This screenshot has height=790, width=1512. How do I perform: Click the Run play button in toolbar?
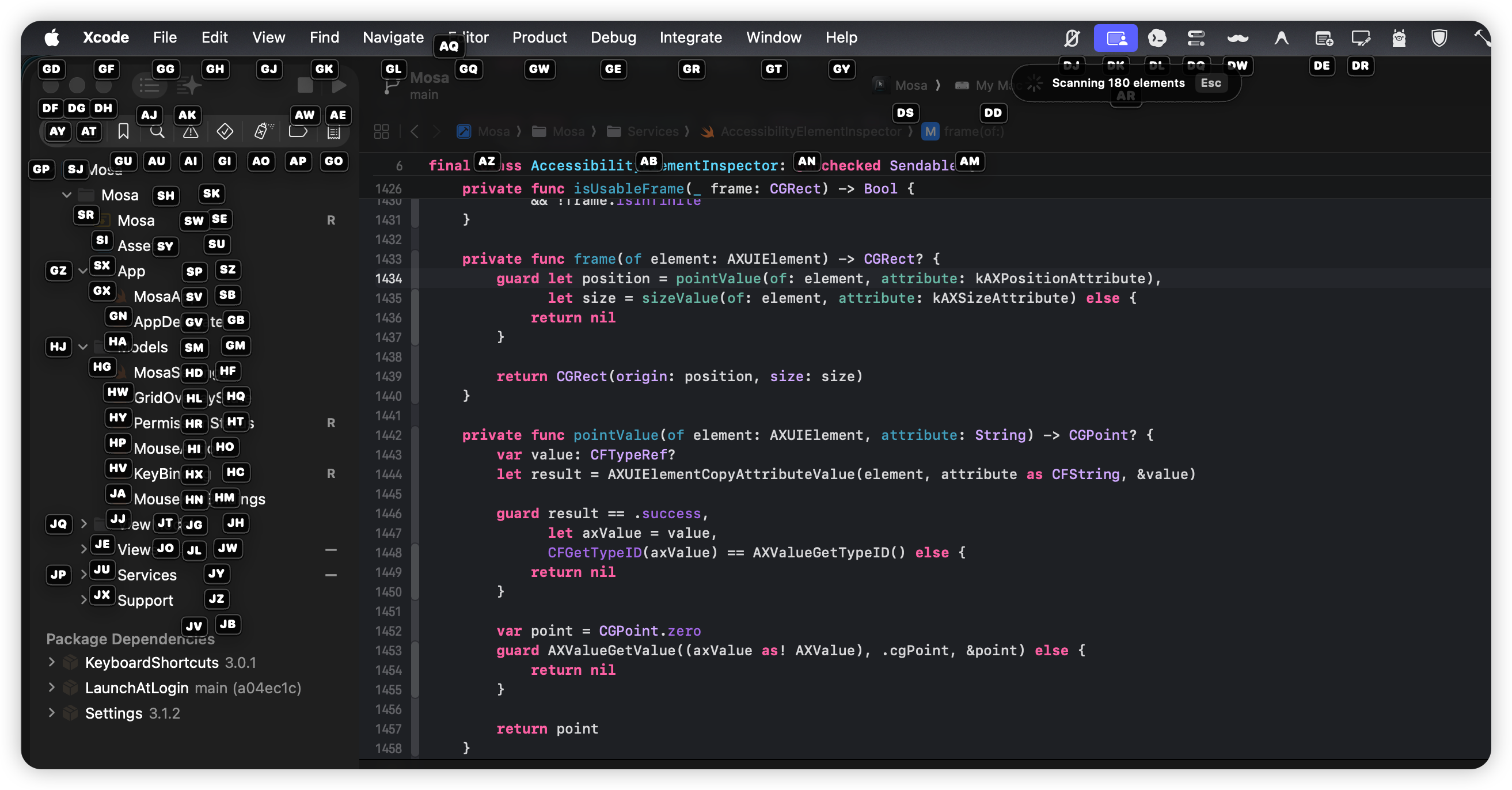click(339, 86)
